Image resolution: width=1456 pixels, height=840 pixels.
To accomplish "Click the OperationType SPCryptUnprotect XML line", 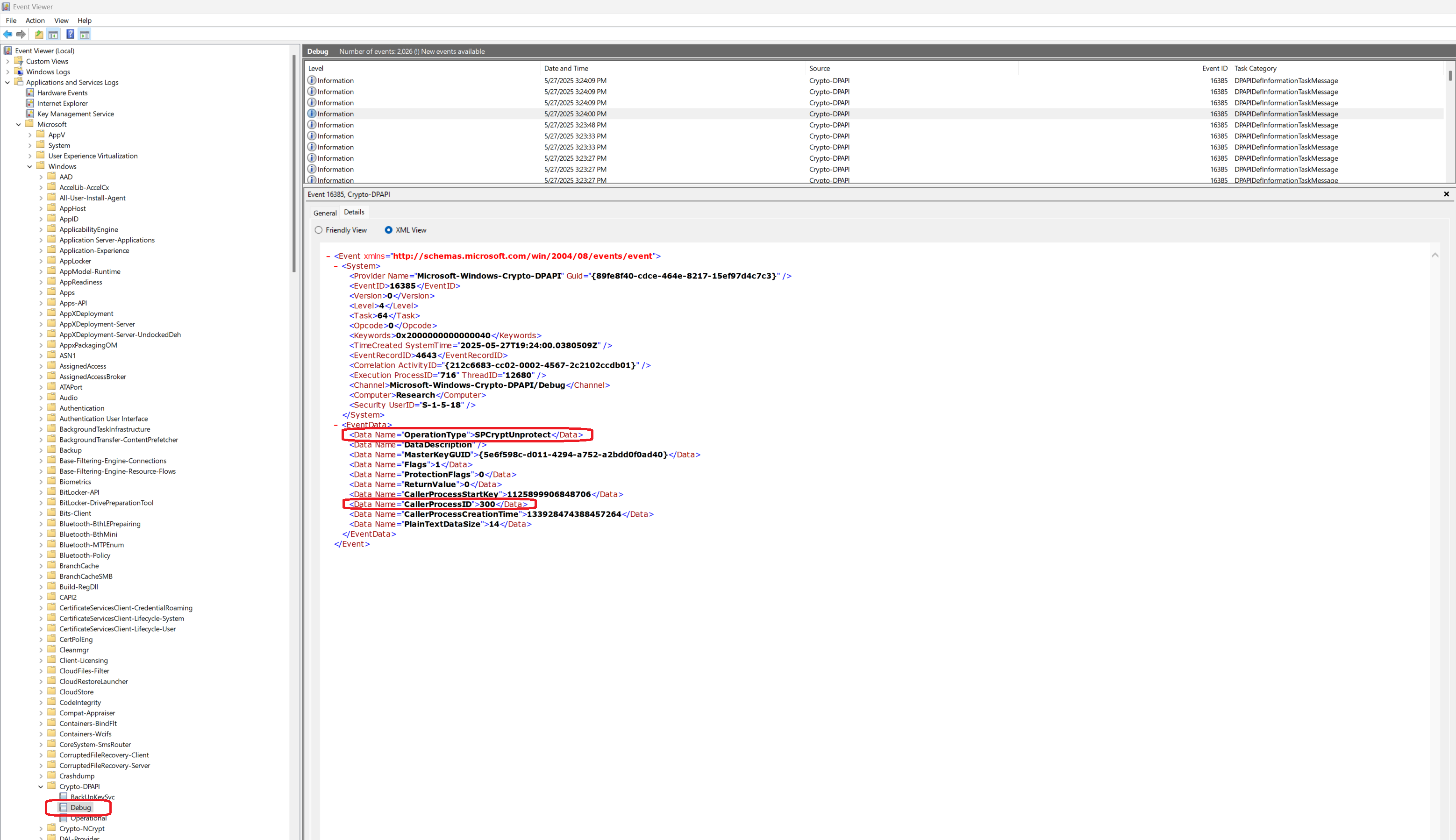I will [x=466, y=435].
